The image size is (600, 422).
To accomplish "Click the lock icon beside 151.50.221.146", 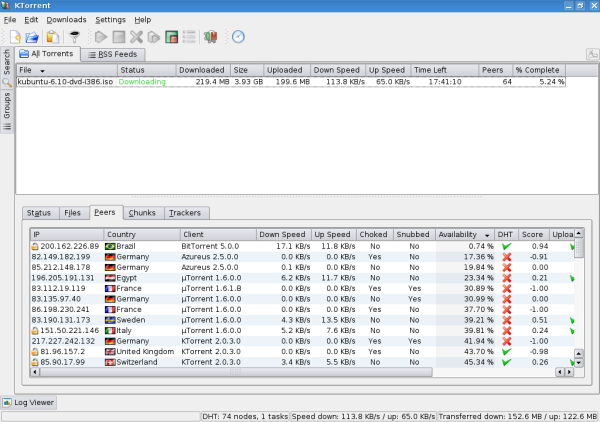I will click(35, 331).
